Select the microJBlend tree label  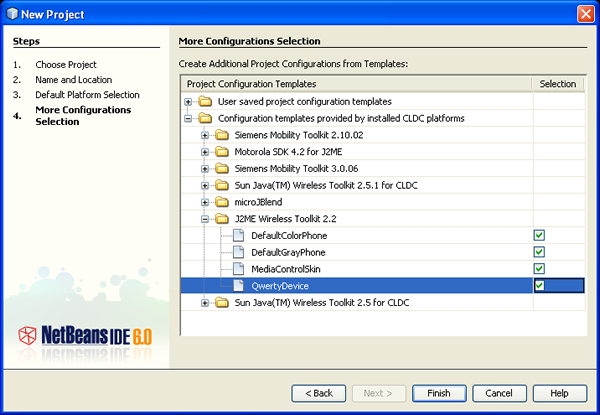coord(258,202)
